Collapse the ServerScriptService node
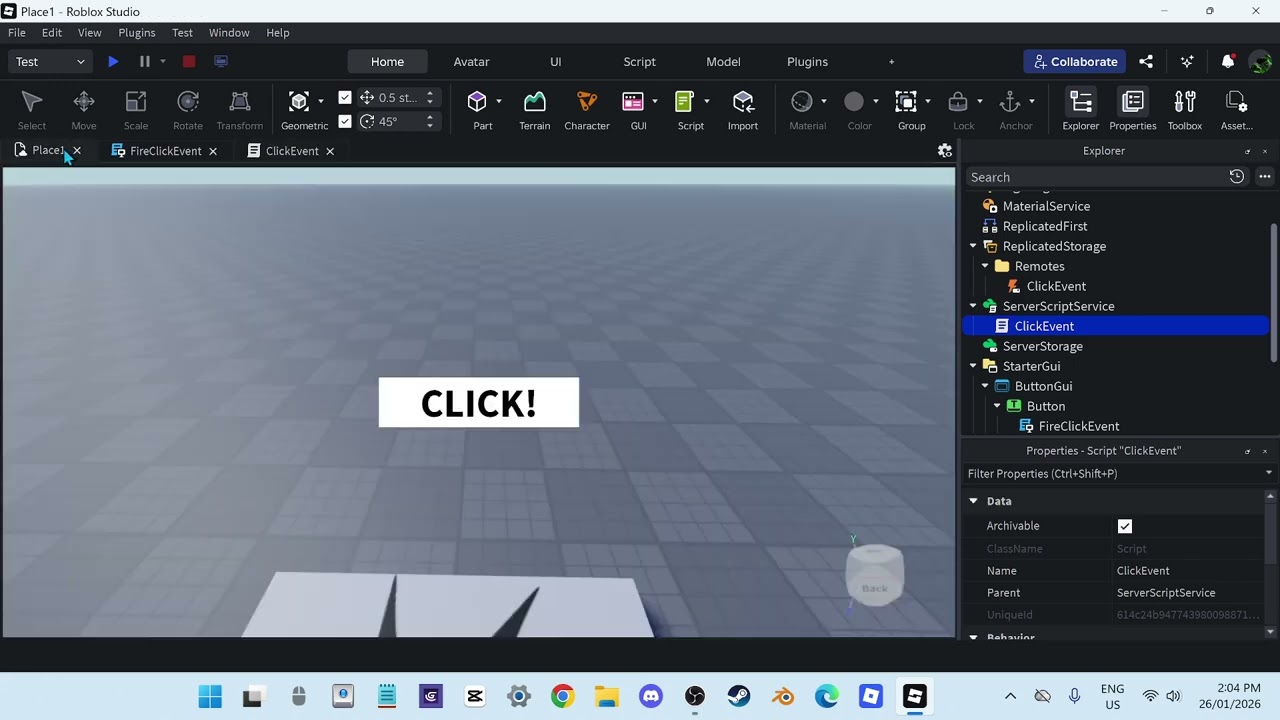The width and height of the screenshot is (1280, 720). point(973,306)
